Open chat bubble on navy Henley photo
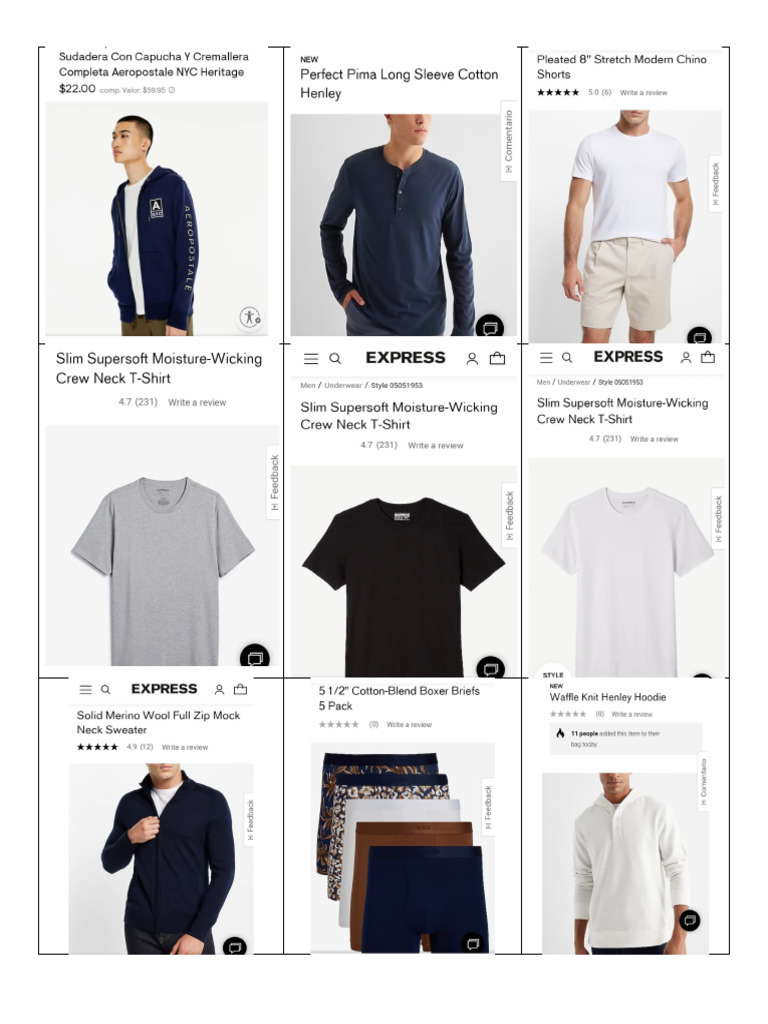This screenshot has width=768, height=1024. 490,326
